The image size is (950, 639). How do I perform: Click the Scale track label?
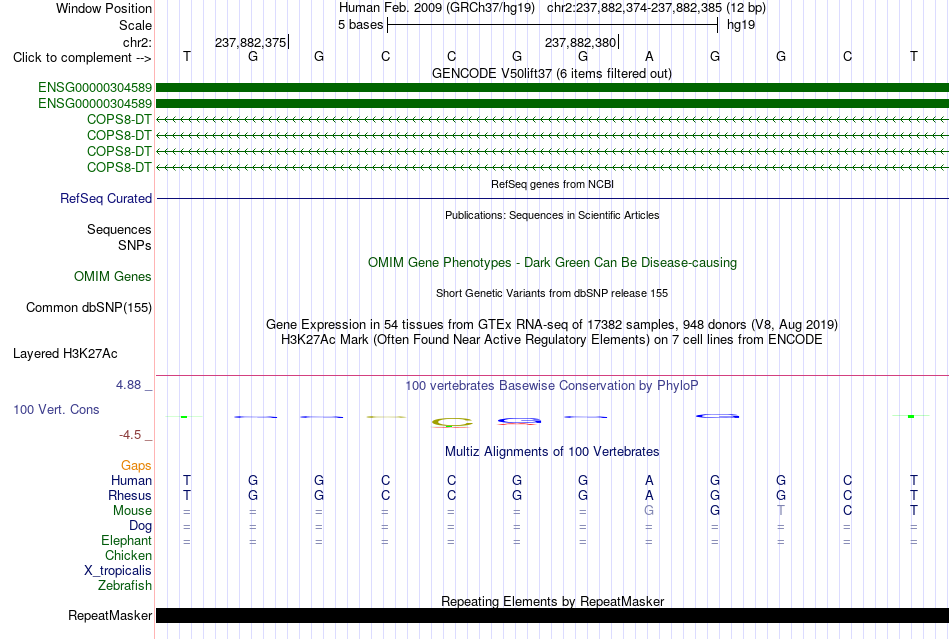coord(135,25)
